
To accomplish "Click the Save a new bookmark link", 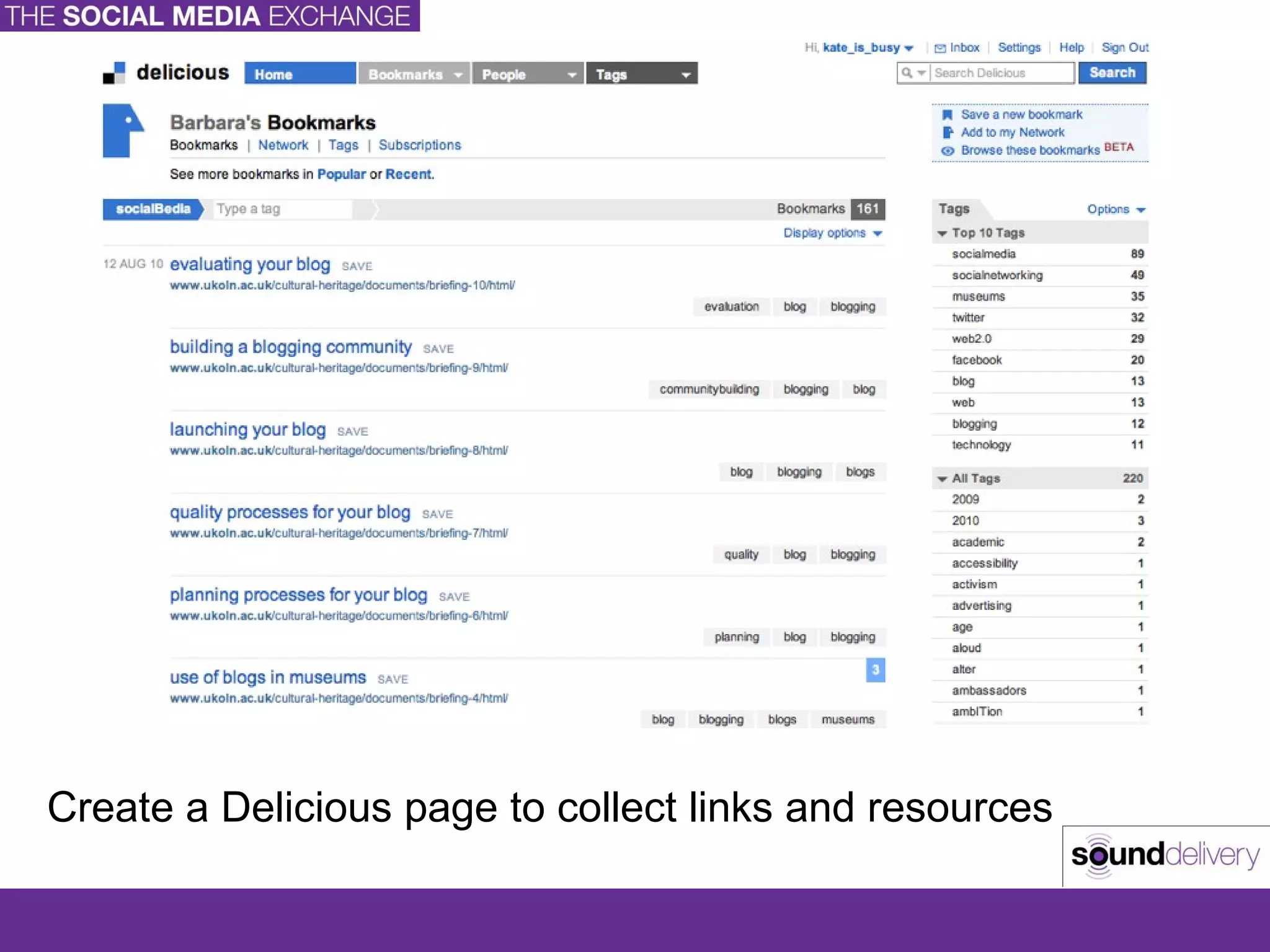I will click(1021, 115).
